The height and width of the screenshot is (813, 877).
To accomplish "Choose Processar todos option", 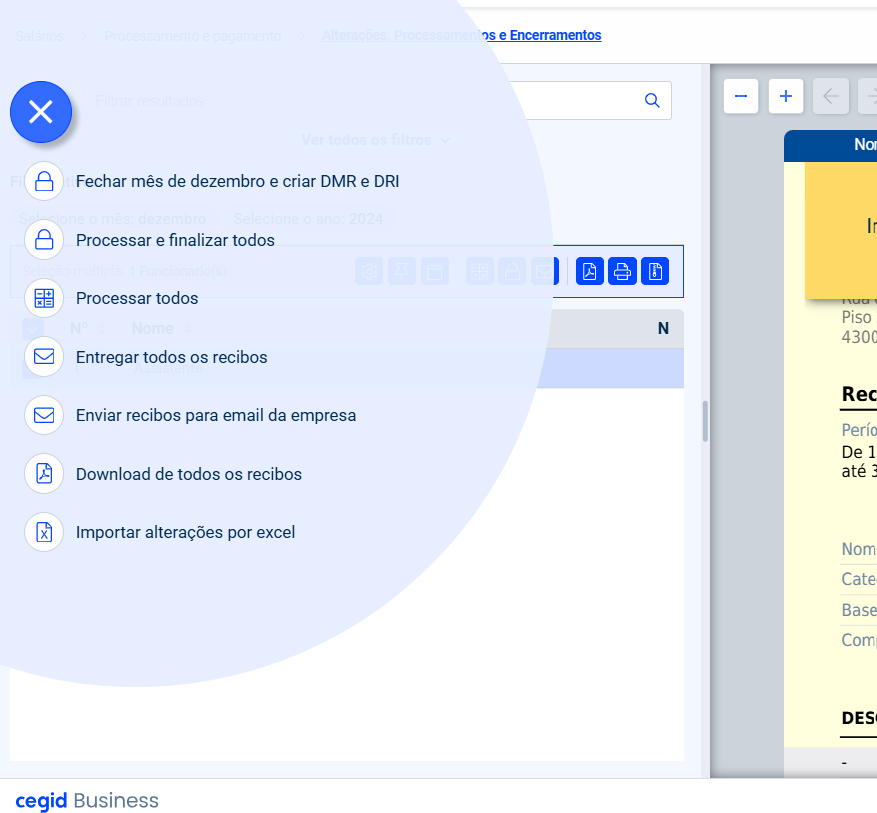I will (137, 298).
